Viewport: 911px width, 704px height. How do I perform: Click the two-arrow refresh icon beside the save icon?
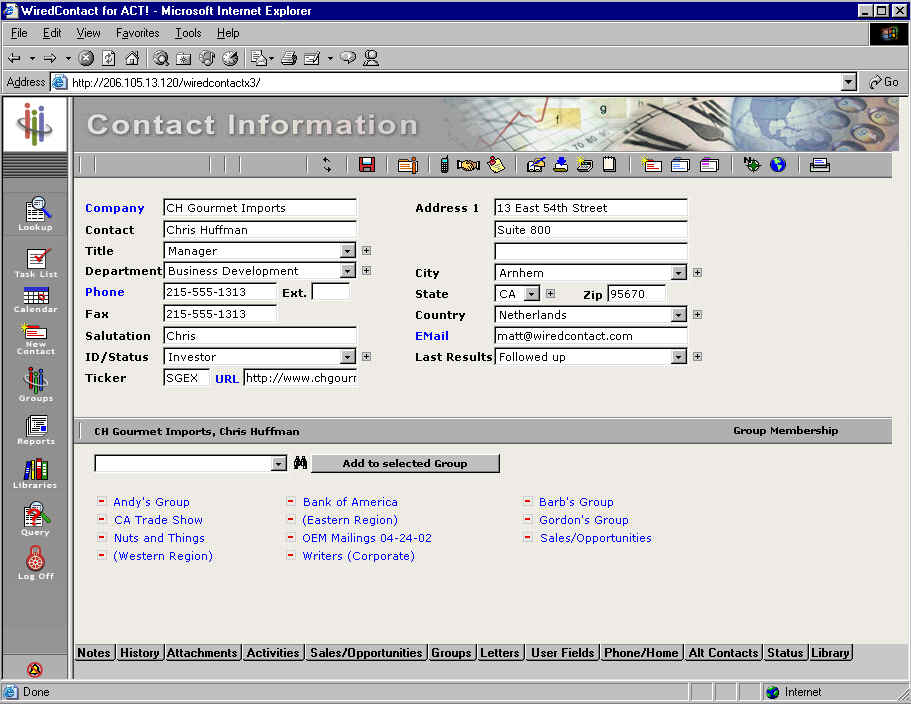(x=328, y=165)
